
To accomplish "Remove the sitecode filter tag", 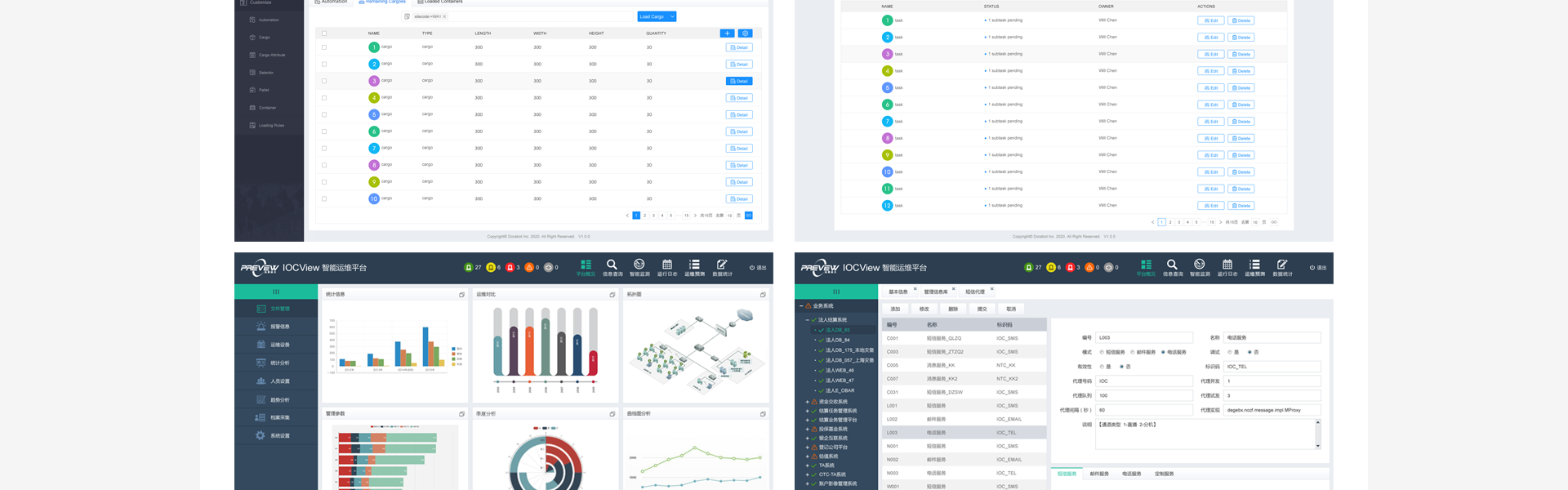I will click(444, 16).
